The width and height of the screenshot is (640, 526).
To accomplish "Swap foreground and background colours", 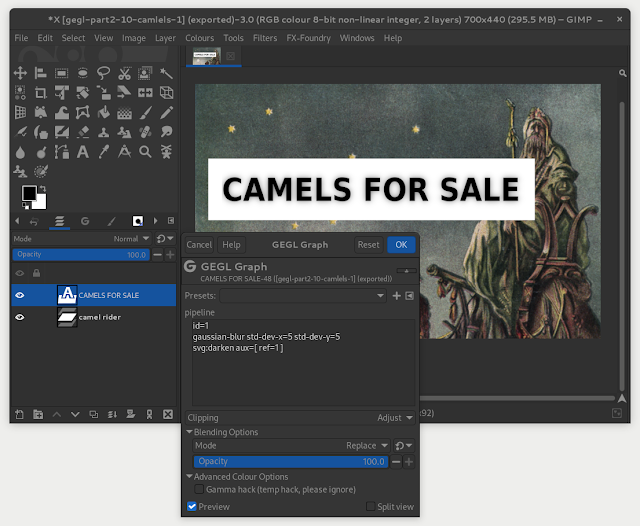I will (x=42, y=189).
